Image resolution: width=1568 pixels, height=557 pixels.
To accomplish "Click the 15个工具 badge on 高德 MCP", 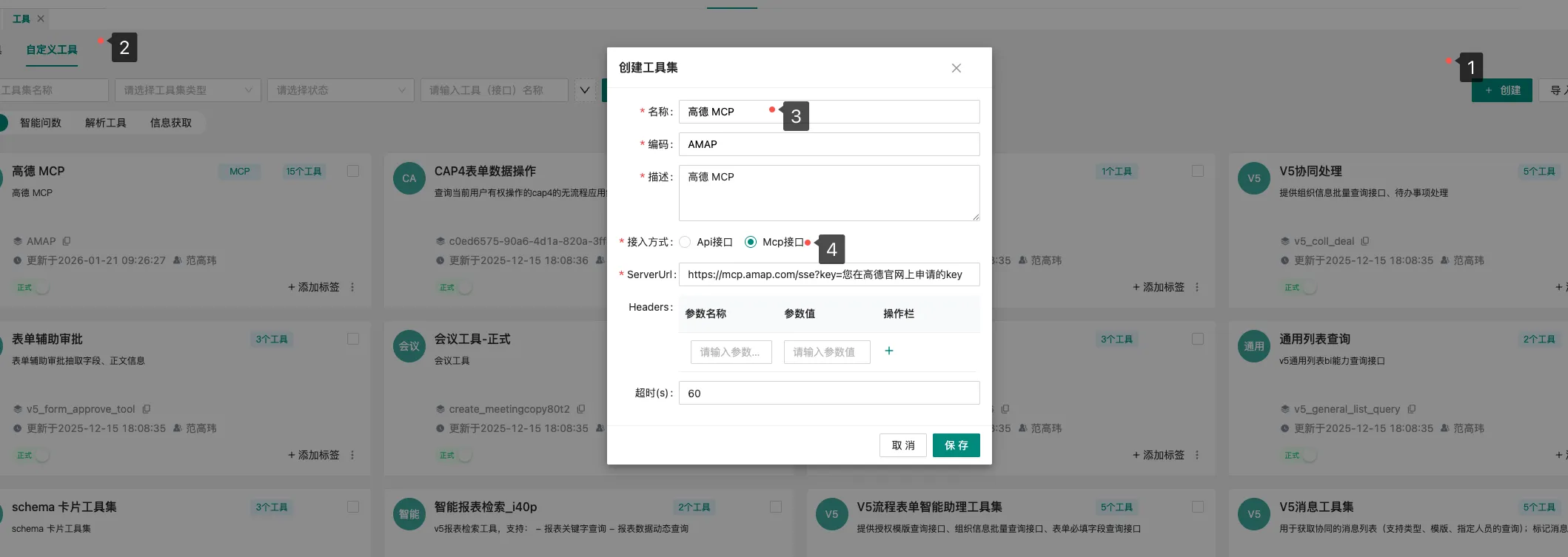I will (304, 172).
